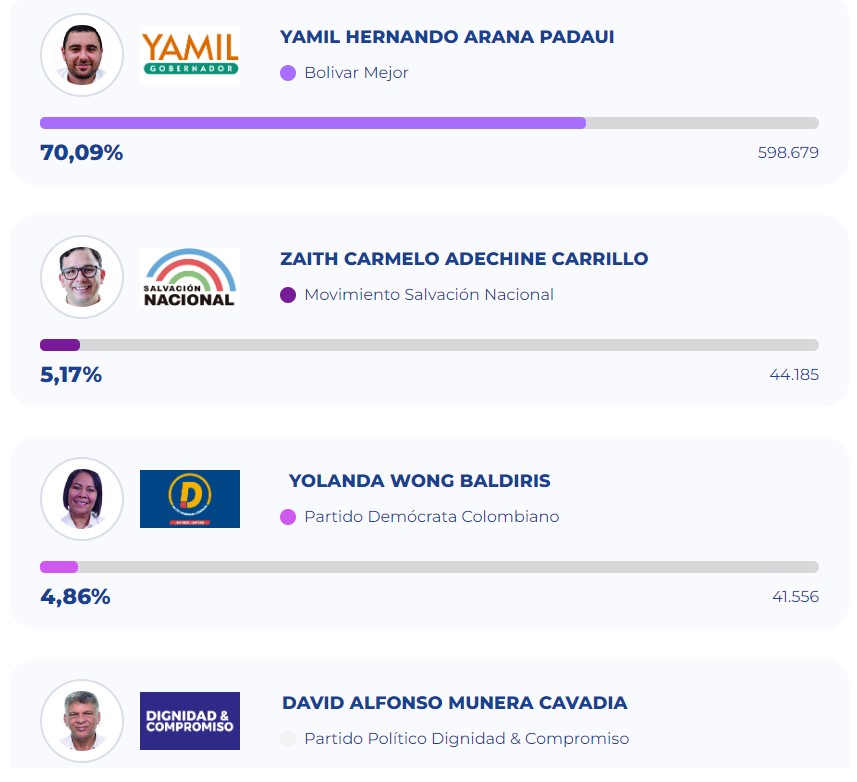This screenshot has width=857, height=782.
Task: Click the name ZAITH CARMELO ADECHINE CARRILLO
Action: point(464,258)
